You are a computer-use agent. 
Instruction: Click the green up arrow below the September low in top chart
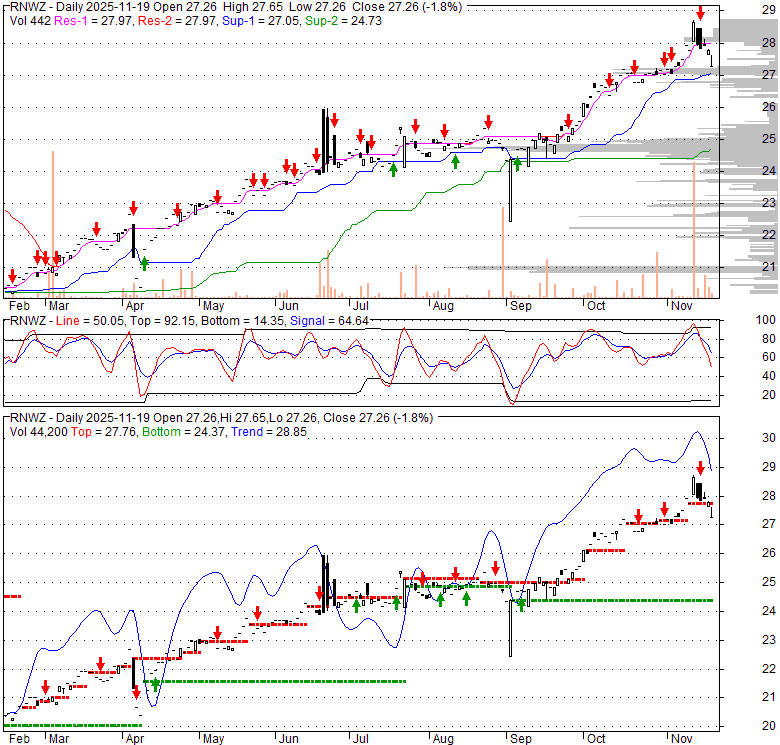click(517, 161)
